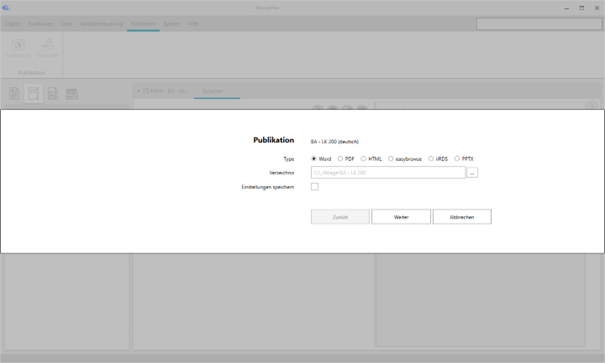Screen dimensions: 605x363
Task: Select the image document sidebar icon
Action: tap(53, 93)
